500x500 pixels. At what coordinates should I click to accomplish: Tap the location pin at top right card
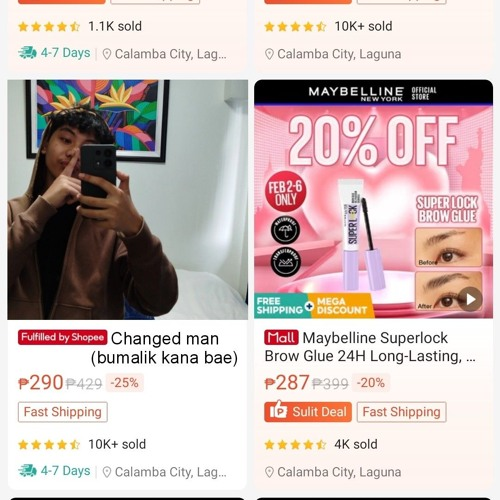click(x=269, y=54)
